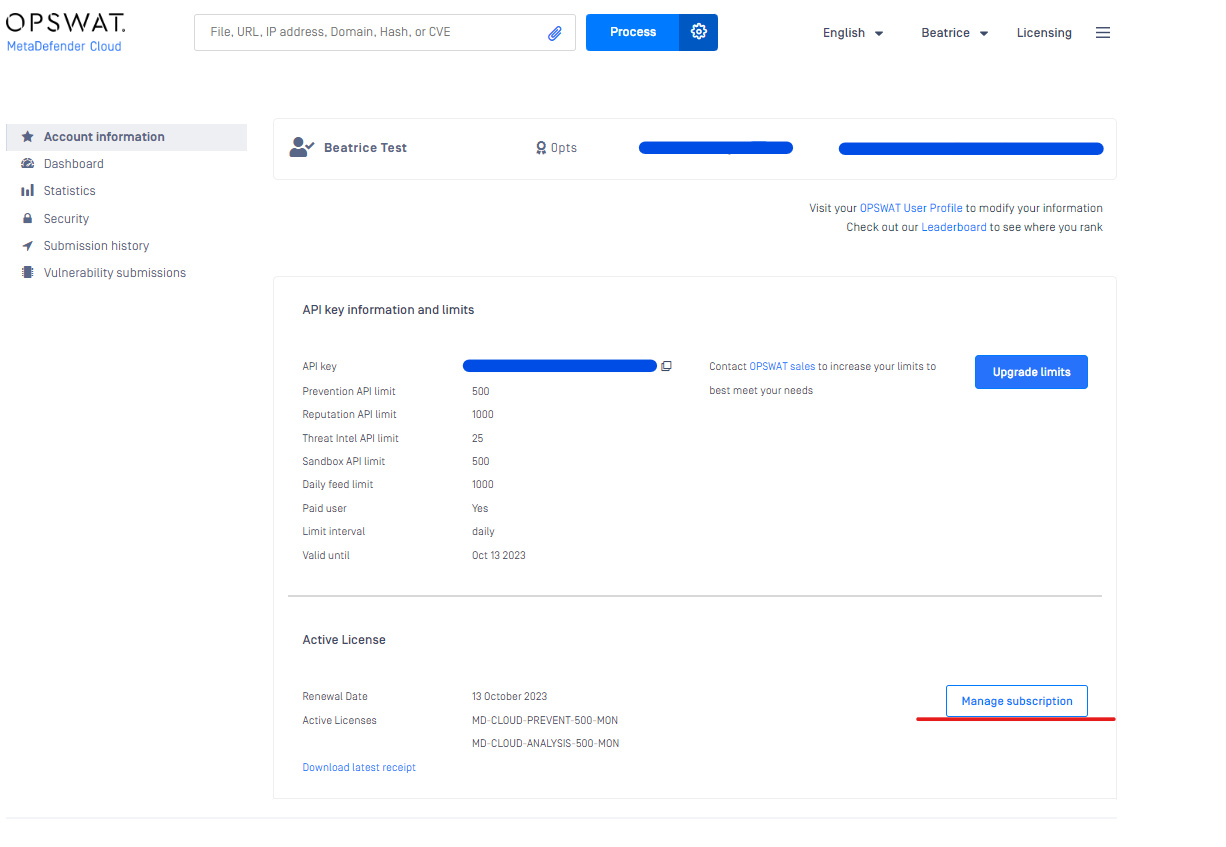Open process settings gear icon
Viewport: 1226px width, 847px height.
tap(698, 32)
